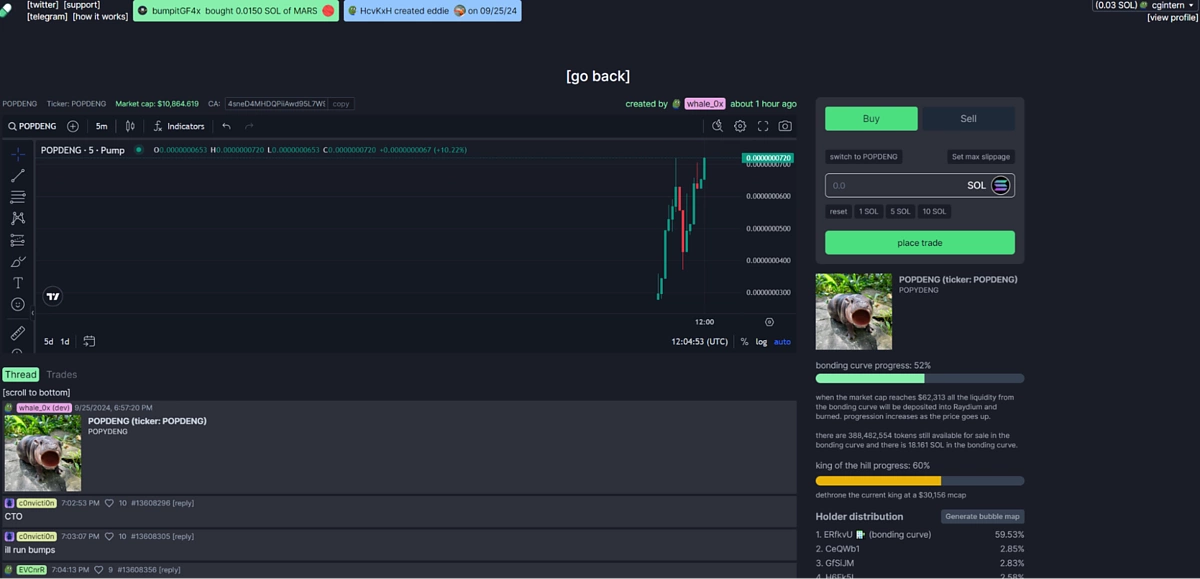The width and height of the screenshot is (1200, 579).
Task: Select the trend line drawing tool
Action: tap(17, 176)
